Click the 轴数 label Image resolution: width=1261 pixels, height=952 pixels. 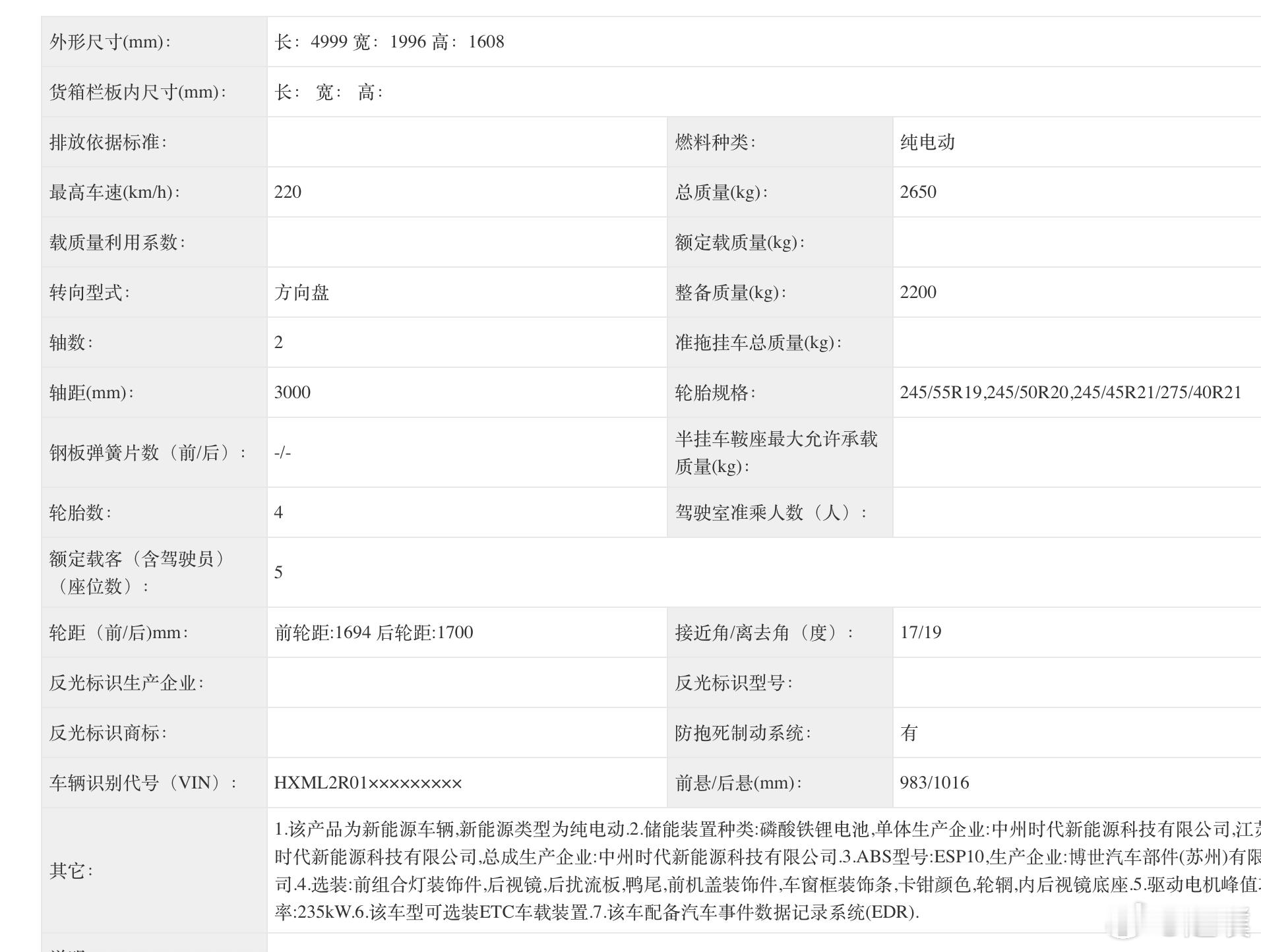coord(71,342)
